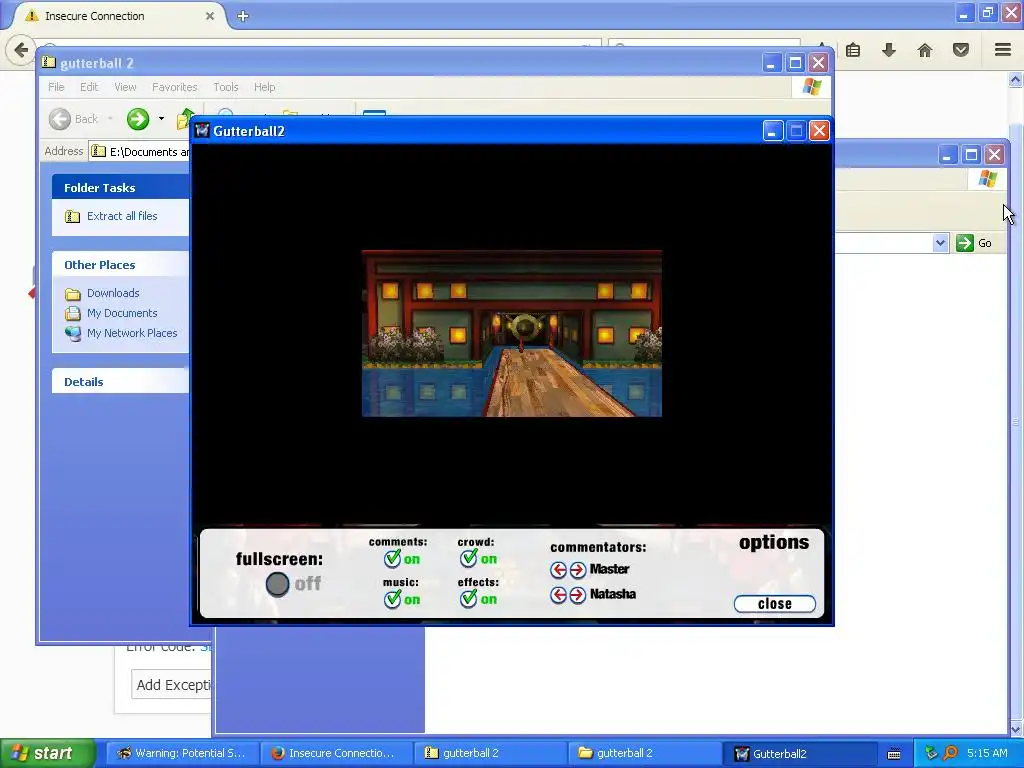Minimize the Gutterball2 game window
The height and width of the screenshot is (768, 1024).
point(773,131)
